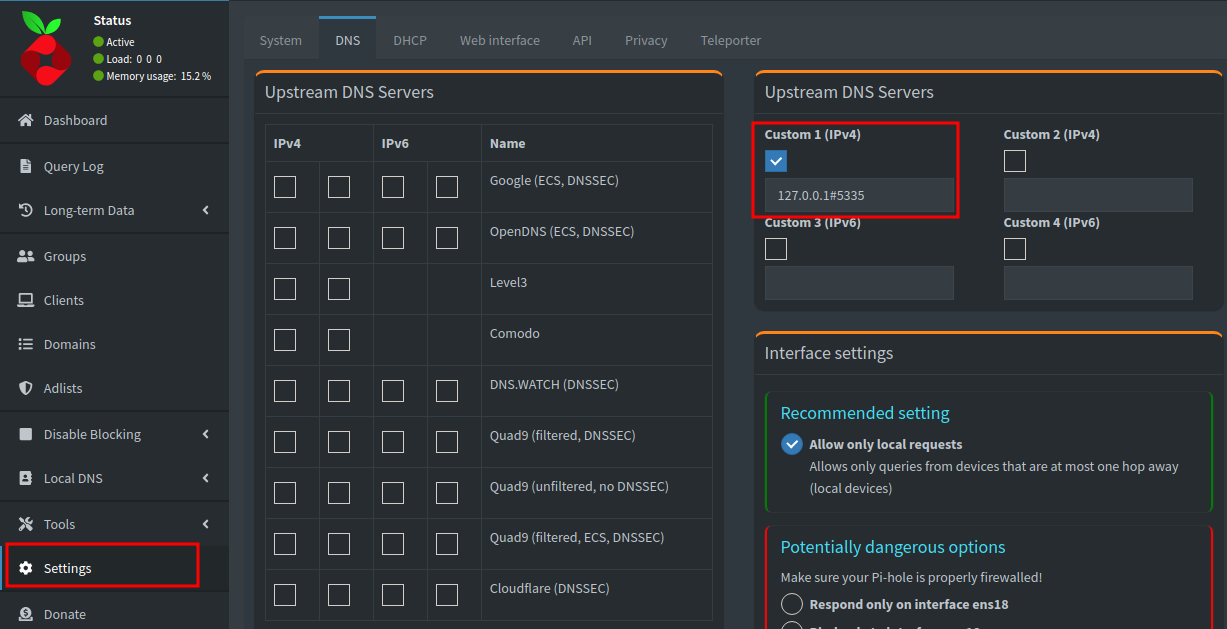Expand the Disable Blocking submenu
This screenshot has width=1227, height=629.
(x=90, y=433)
